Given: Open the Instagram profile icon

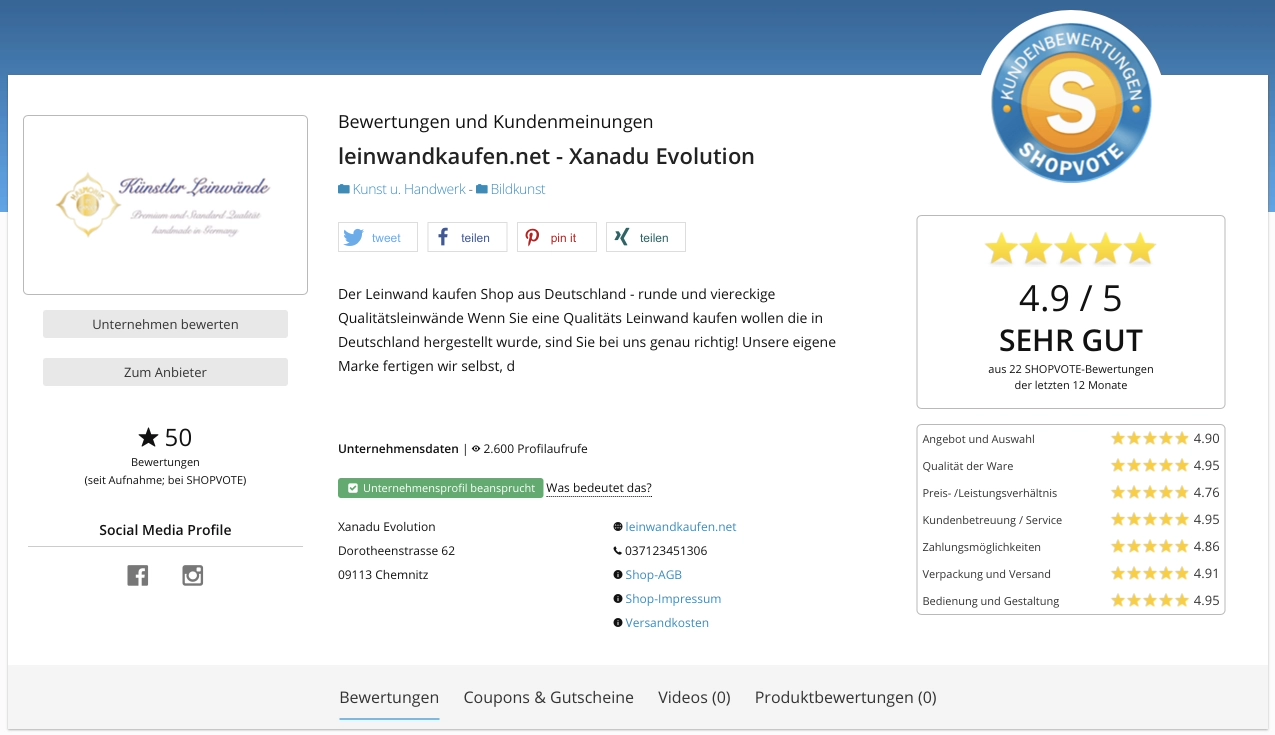Looking at the screenshot, I should pyautogui.click(x=192, y=575).
